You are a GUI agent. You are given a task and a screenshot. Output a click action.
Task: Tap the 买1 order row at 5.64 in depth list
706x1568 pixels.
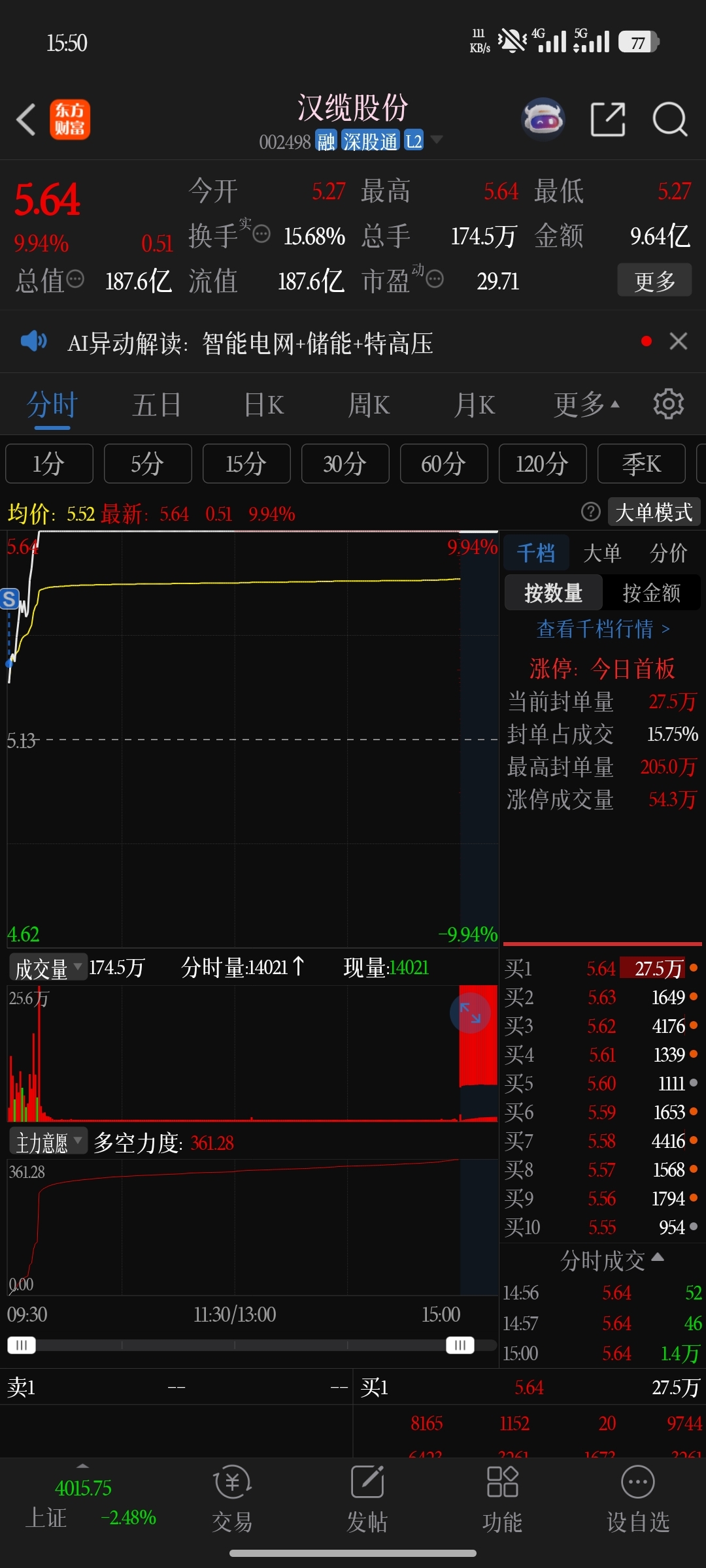(x=601, y=968)
